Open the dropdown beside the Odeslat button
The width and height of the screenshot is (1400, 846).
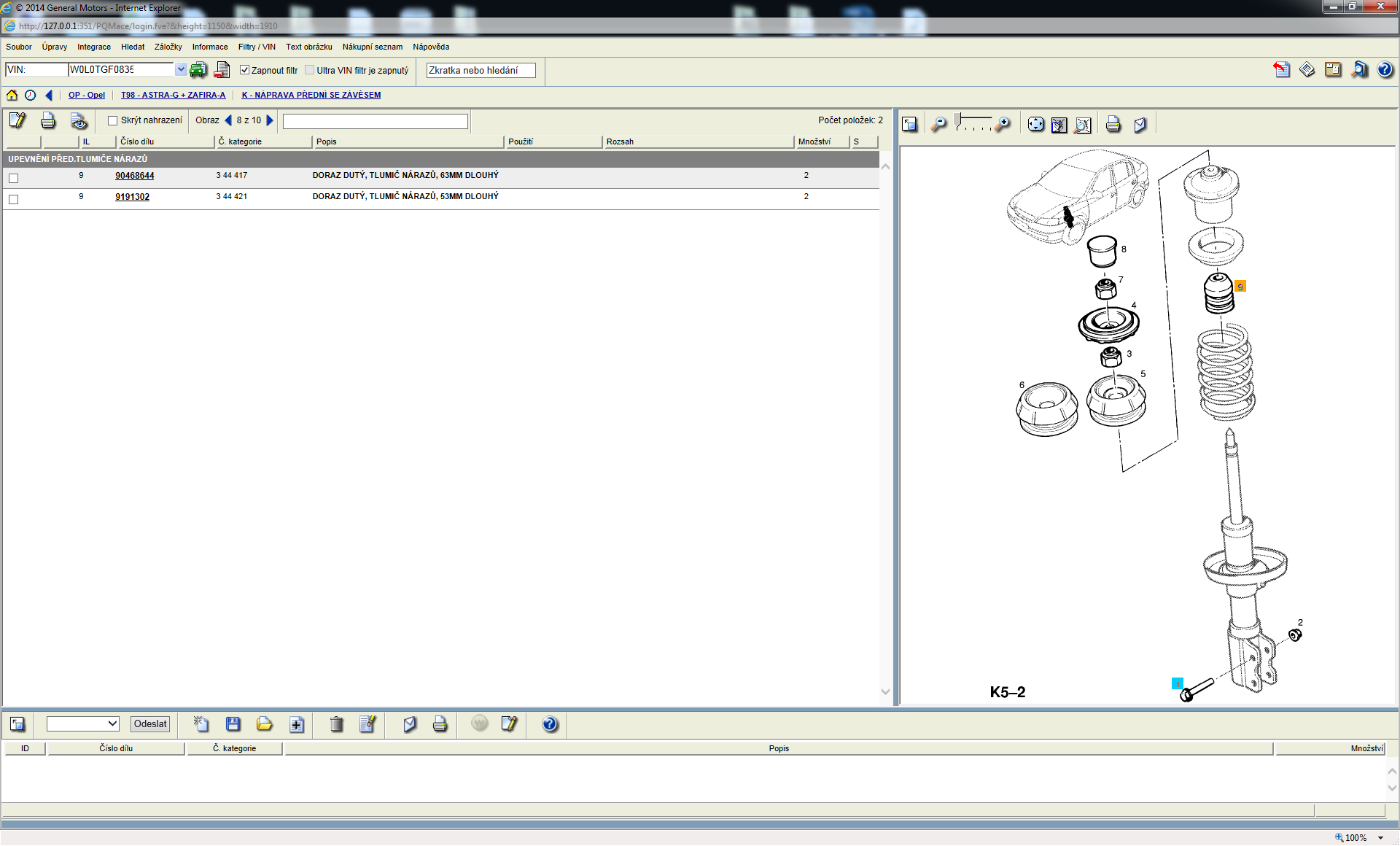(x=112, y=723)
